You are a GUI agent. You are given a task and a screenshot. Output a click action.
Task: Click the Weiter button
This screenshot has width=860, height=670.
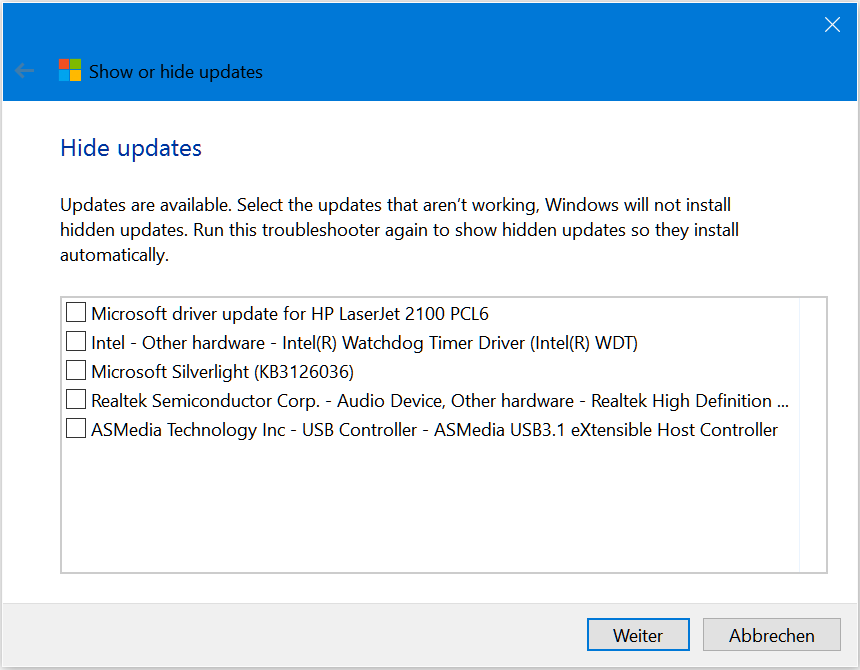tap(638, 635)
